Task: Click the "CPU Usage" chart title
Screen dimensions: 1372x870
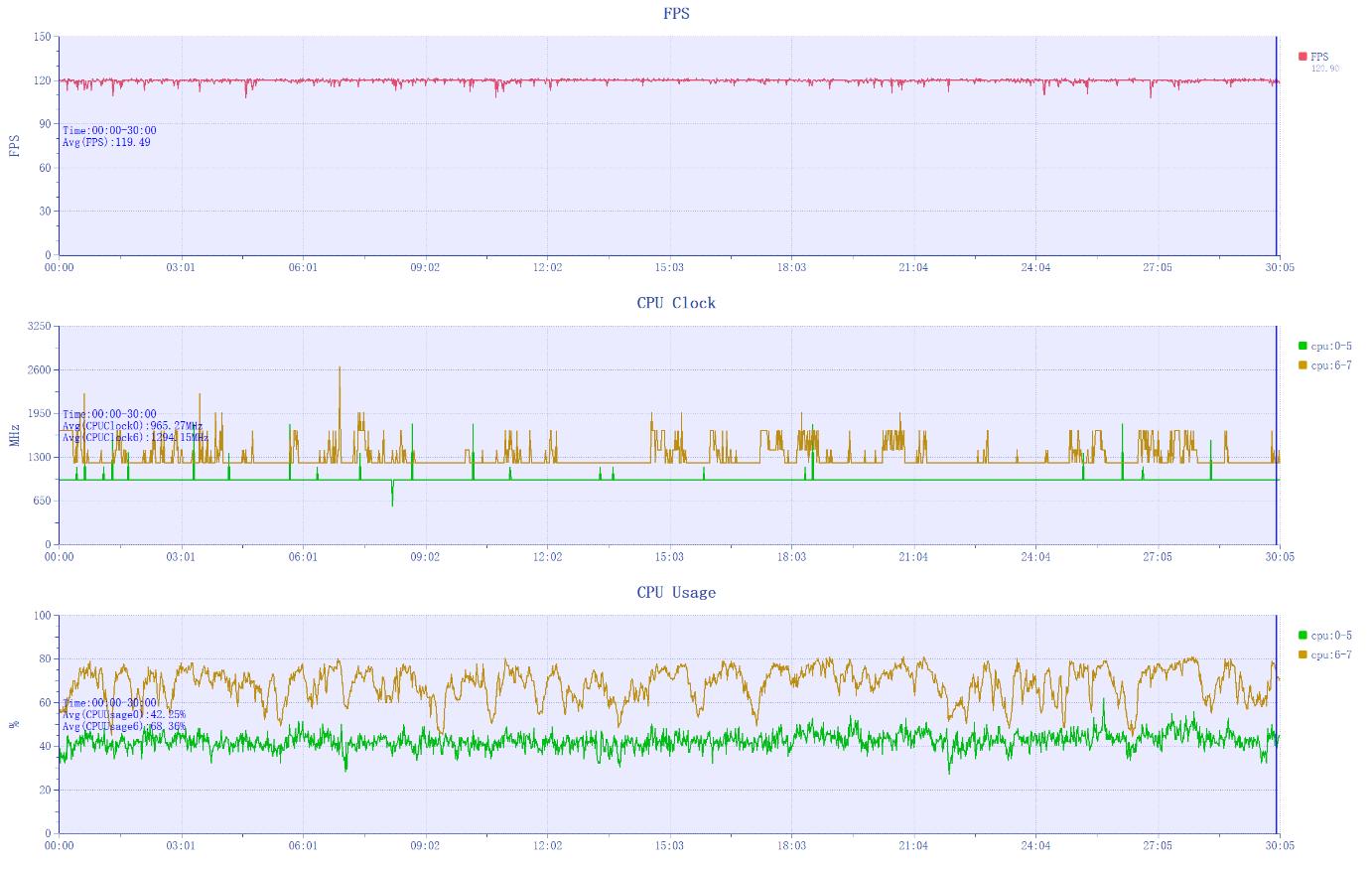Action: [x=676, y=592]
